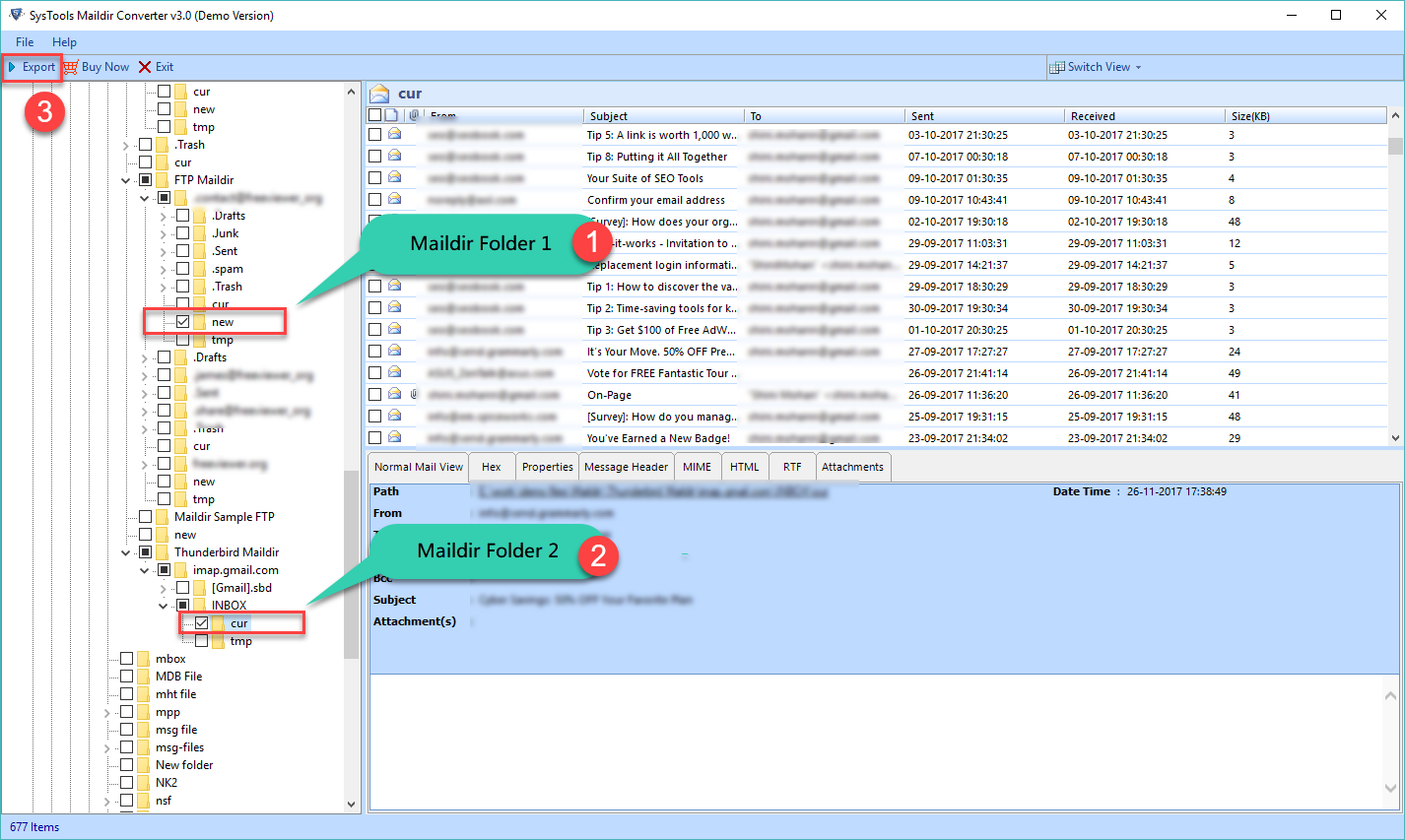Open the MIME tab
The width and height of the screenshot is (1405, 840).
[697, 467]
